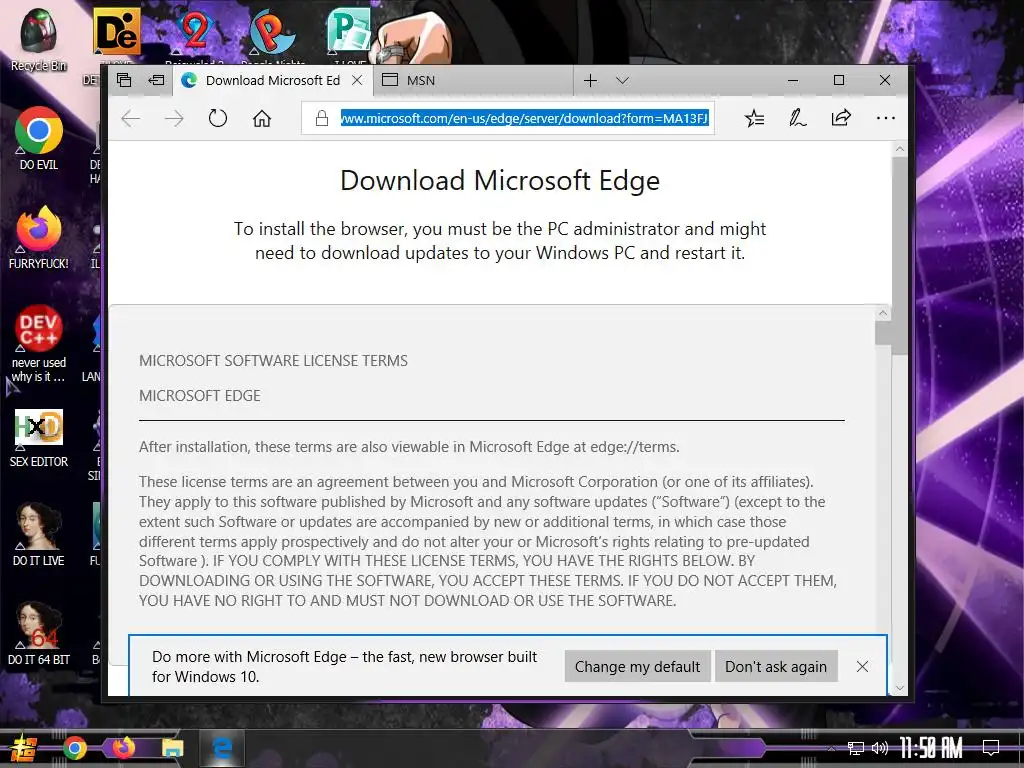Click the Download Microsoft Edge heading
The height and width of the screenshot is (768, 1024).
point(500,180)
